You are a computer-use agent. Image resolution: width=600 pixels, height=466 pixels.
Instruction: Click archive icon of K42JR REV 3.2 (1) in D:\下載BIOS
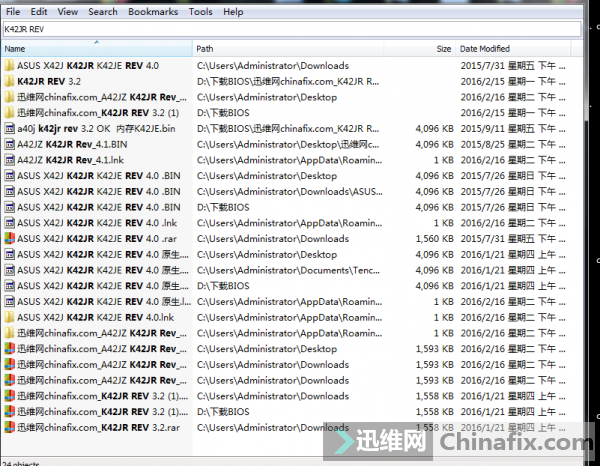click(10, 412)
